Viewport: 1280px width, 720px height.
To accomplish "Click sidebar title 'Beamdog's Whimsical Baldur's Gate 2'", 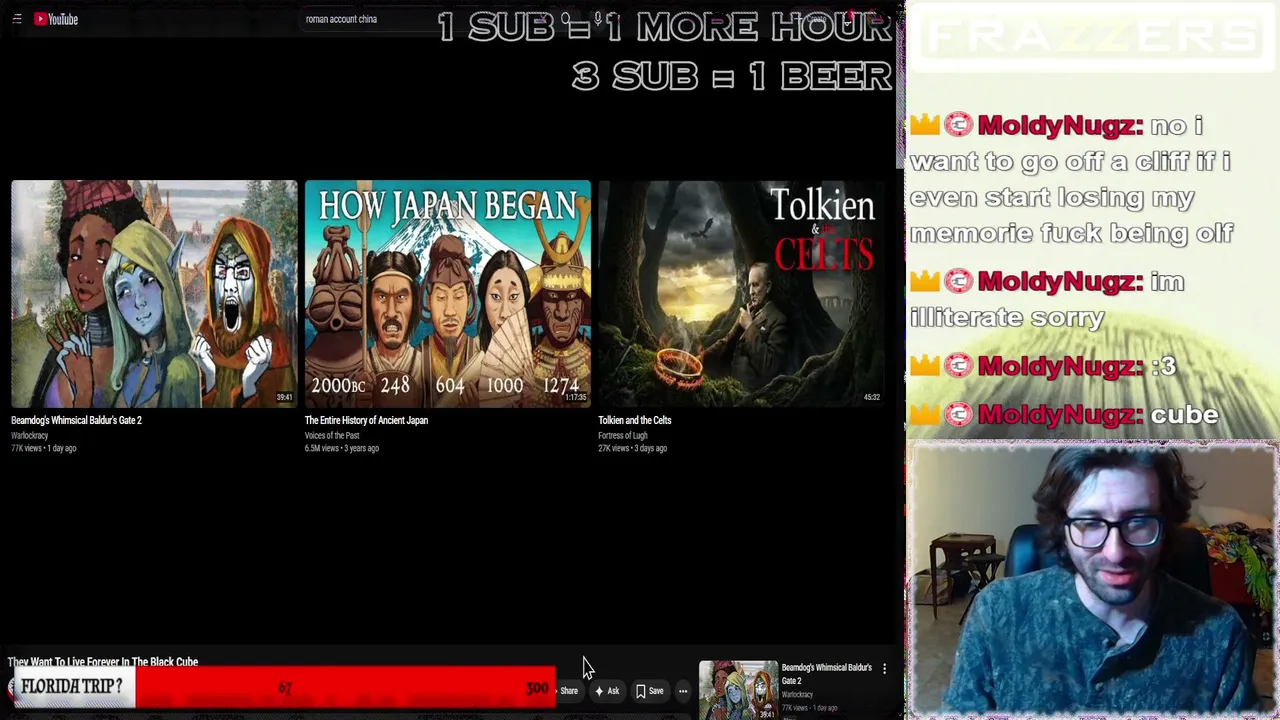I will click(x=826, y=674).
